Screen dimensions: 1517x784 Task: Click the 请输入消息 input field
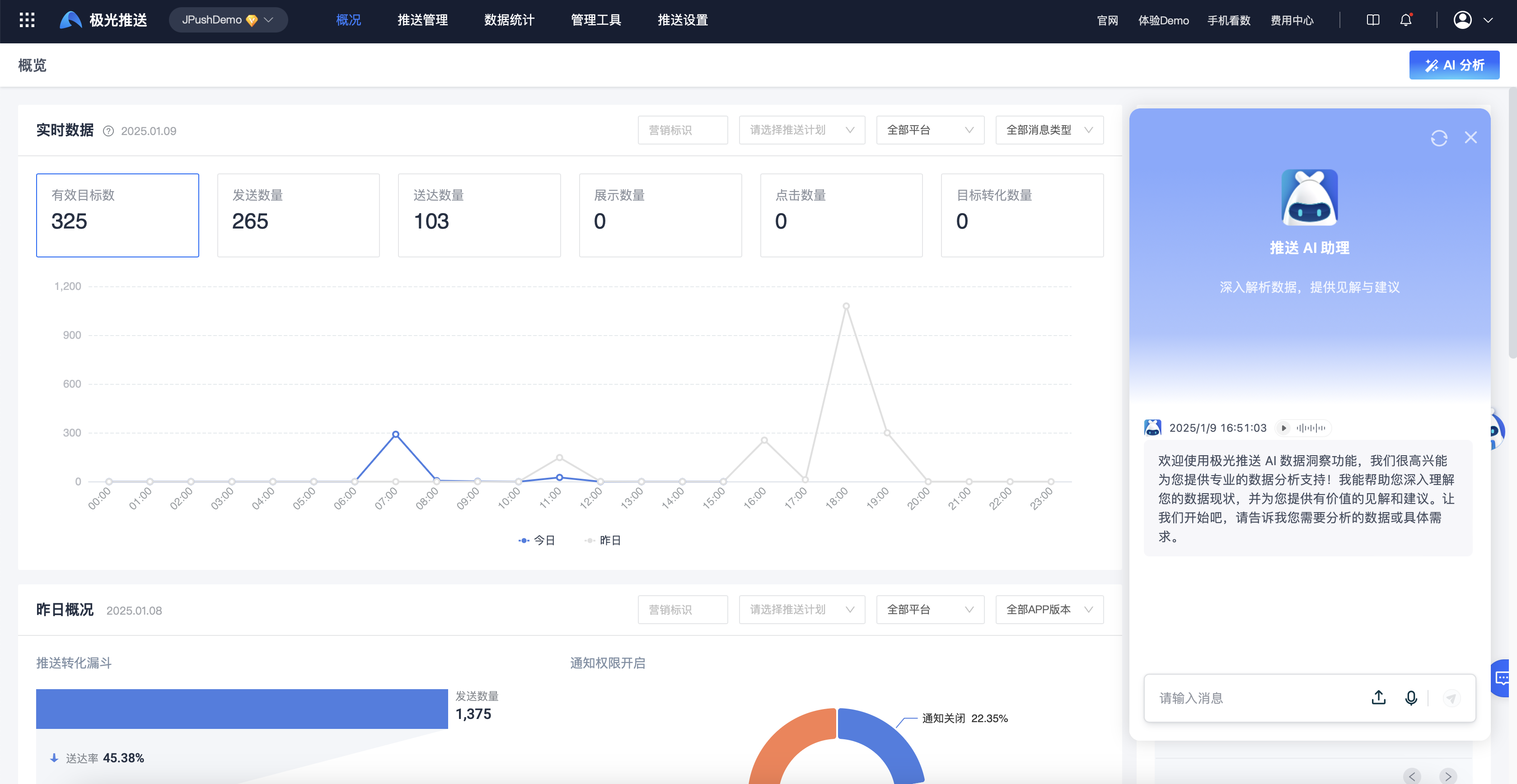coord(1255,697)
